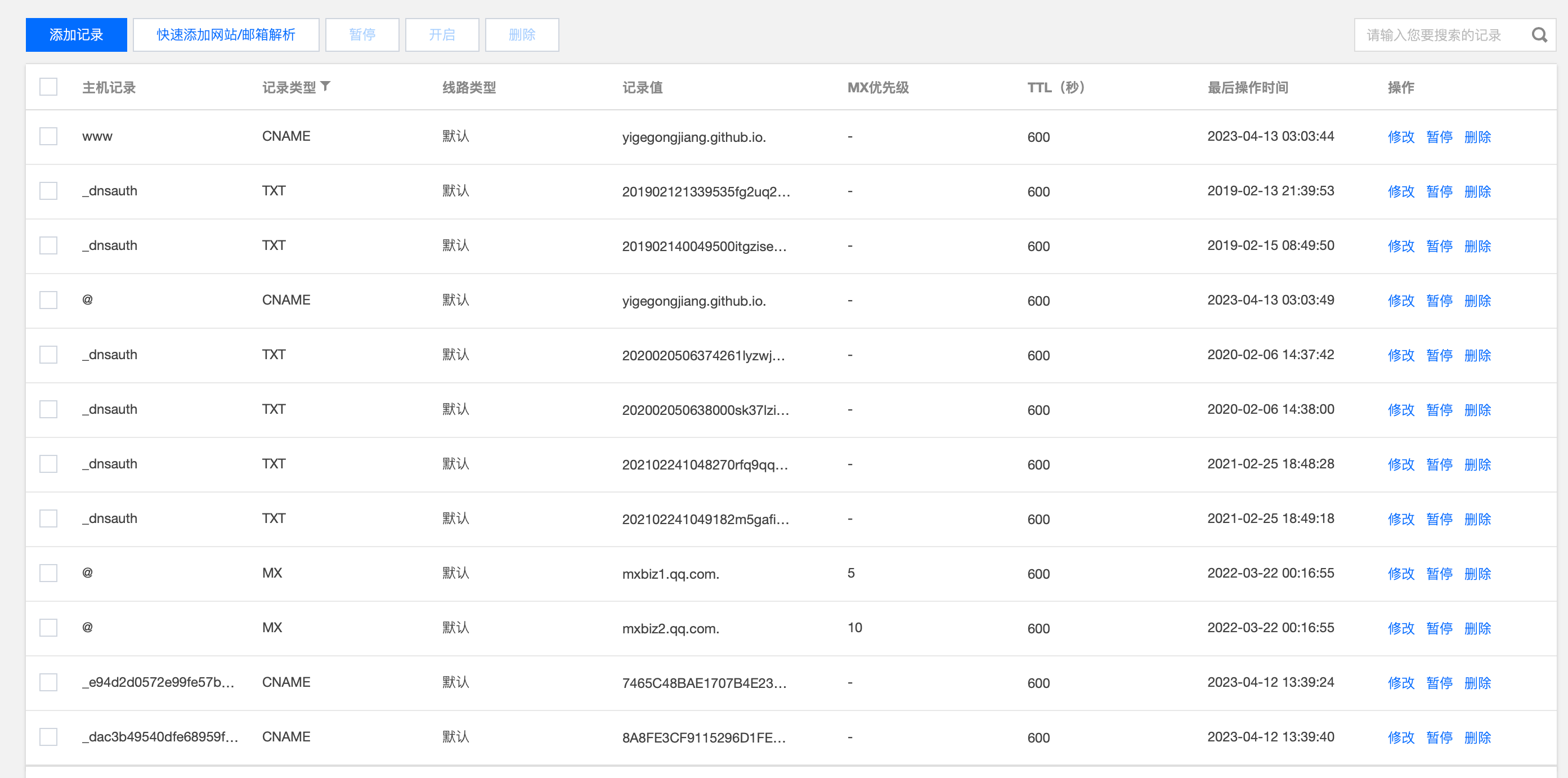Click 修改 on the _e94d2d0572e99fe57b record
This screenshot has width=1568, height=778.
coord(1401,683)
